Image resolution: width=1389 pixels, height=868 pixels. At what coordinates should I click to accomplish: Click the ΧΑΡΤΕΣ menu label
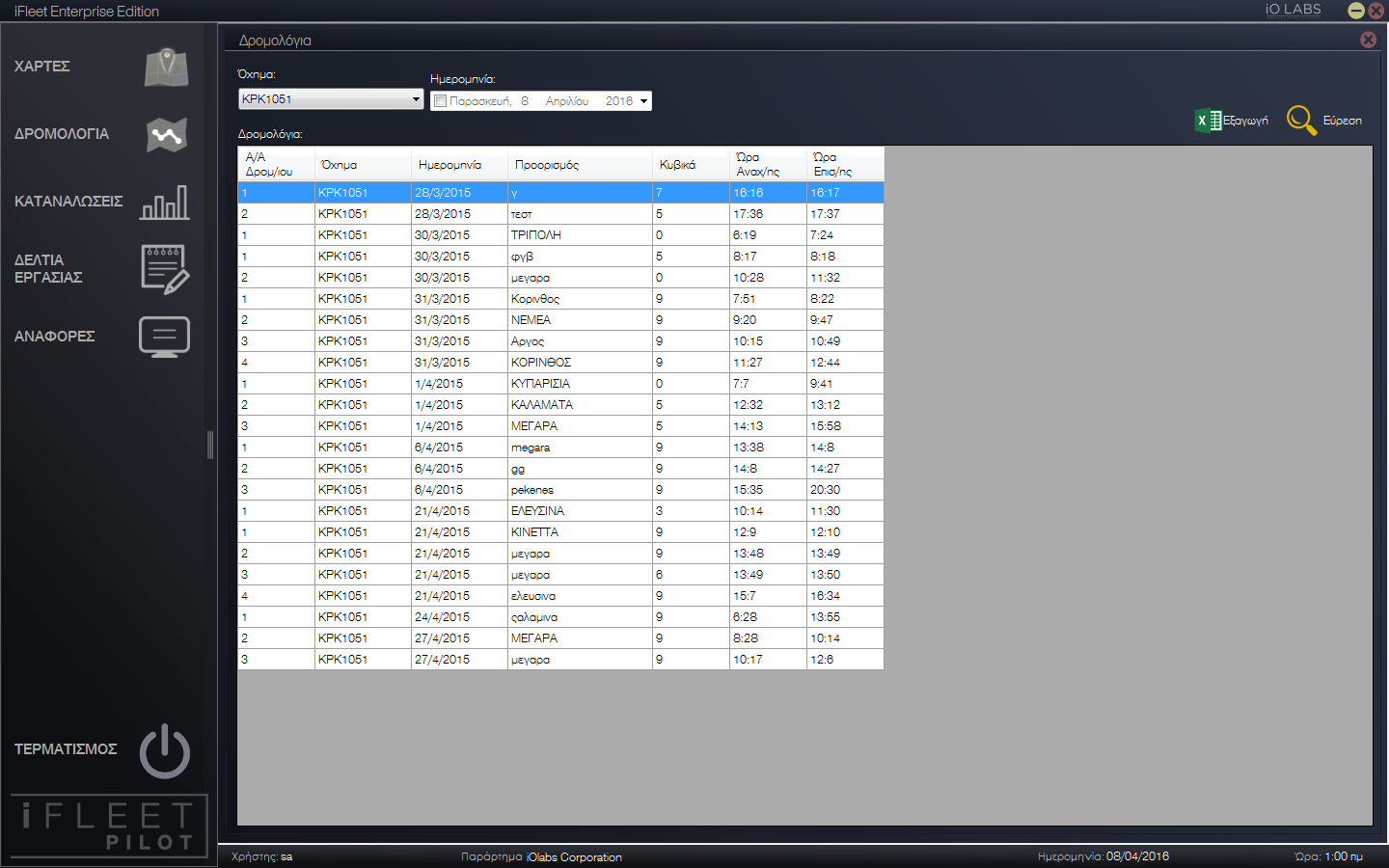pyautogui.click(x=41, y=67)
